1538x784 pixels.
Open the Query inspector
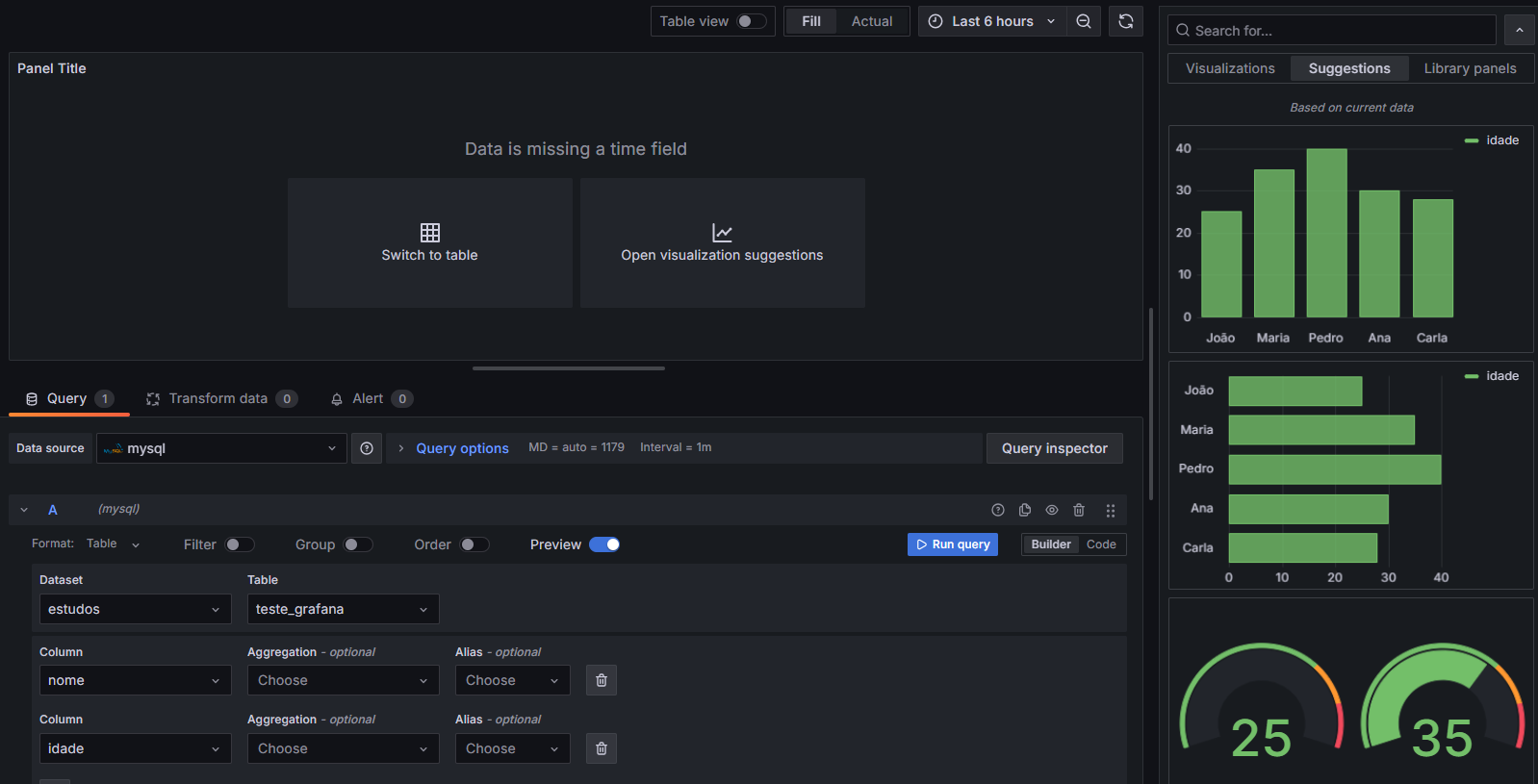pos(1055,448)
